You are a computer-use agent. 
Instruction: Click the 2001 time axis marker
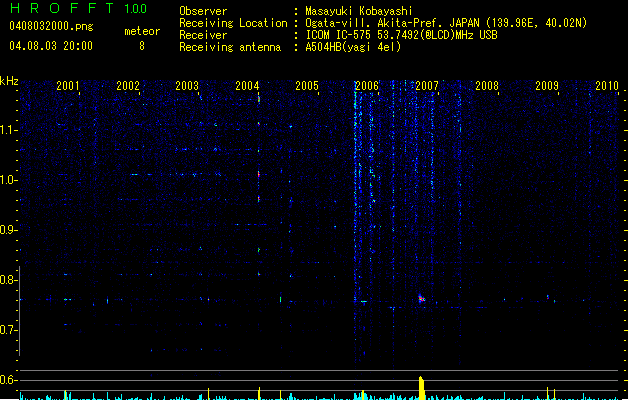[67, 85]
